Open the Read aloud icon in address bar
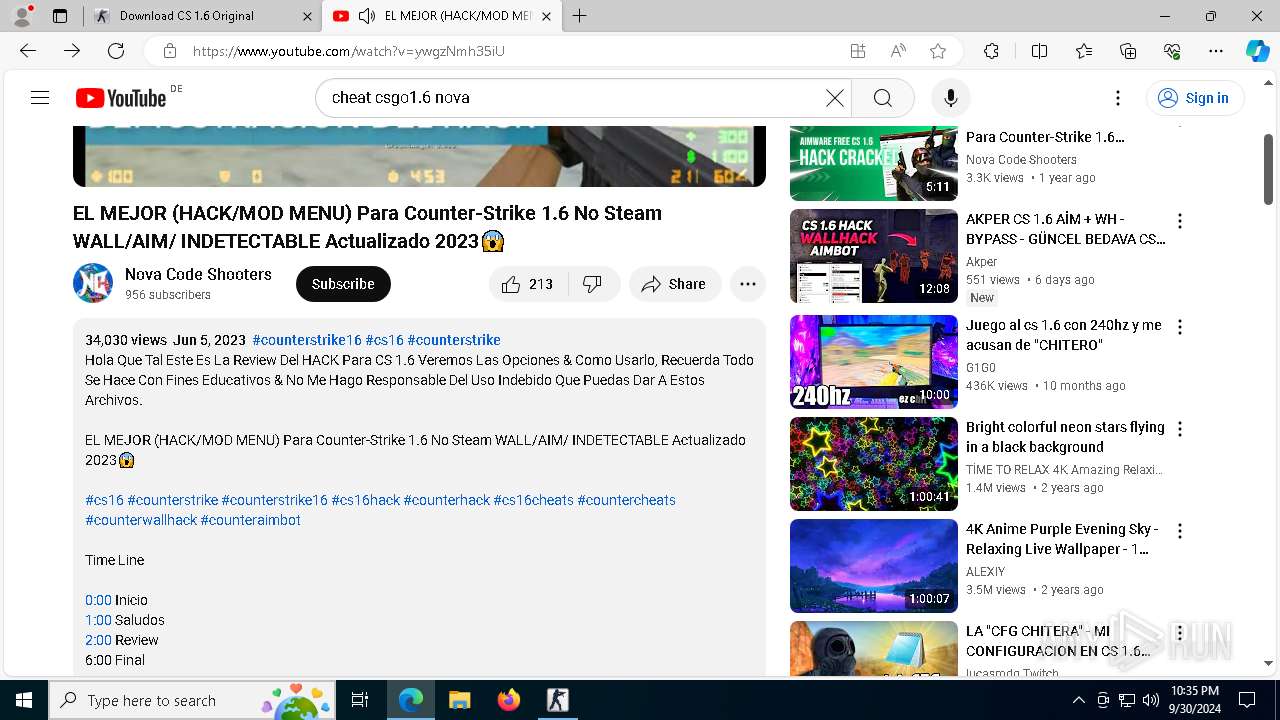This screenshot has height=720, width=1280. [898, 51]
